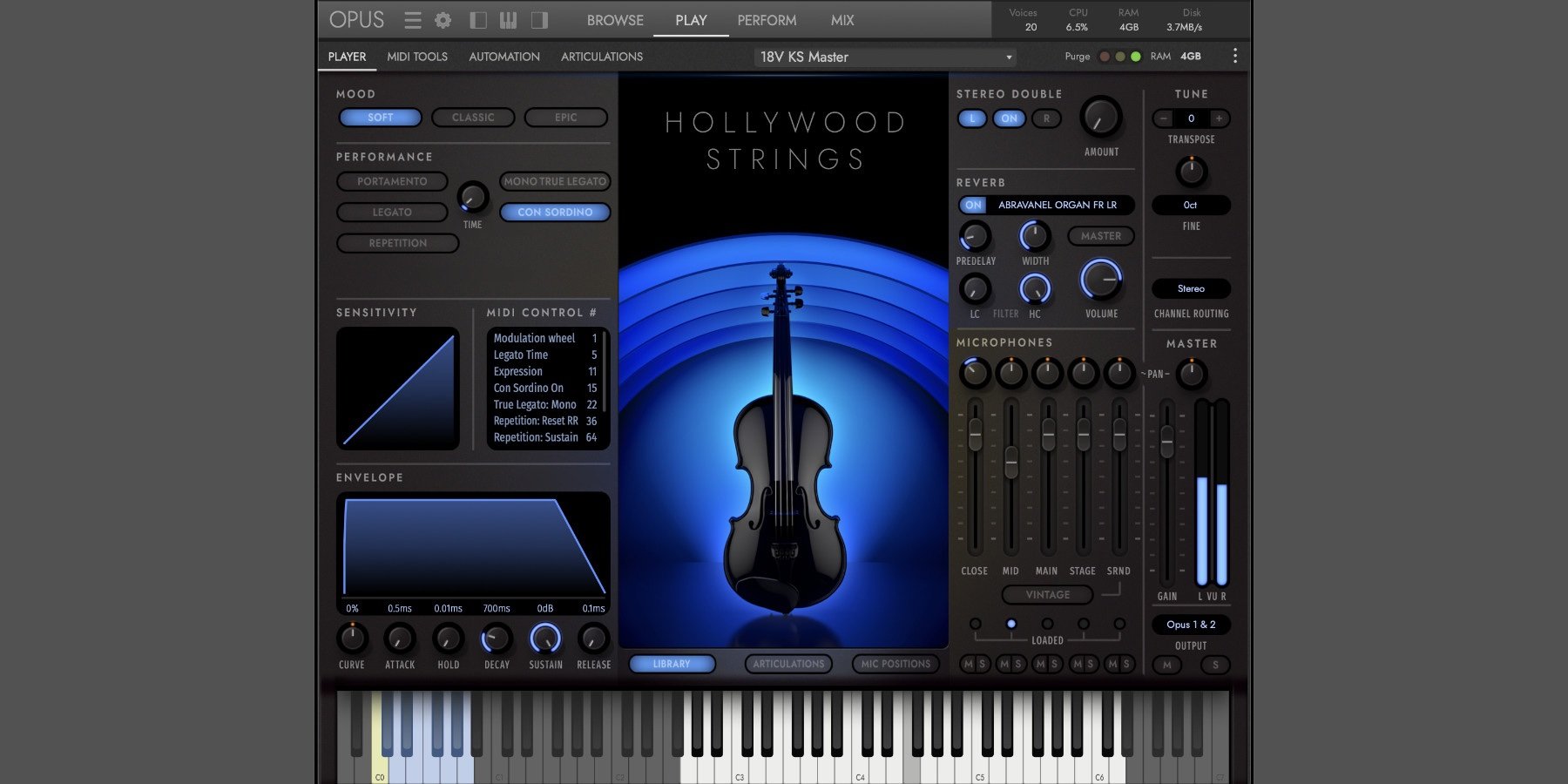Load the Main microphone position
The width and height of the screenshot is (1568, 784).
pos(1047,624)
